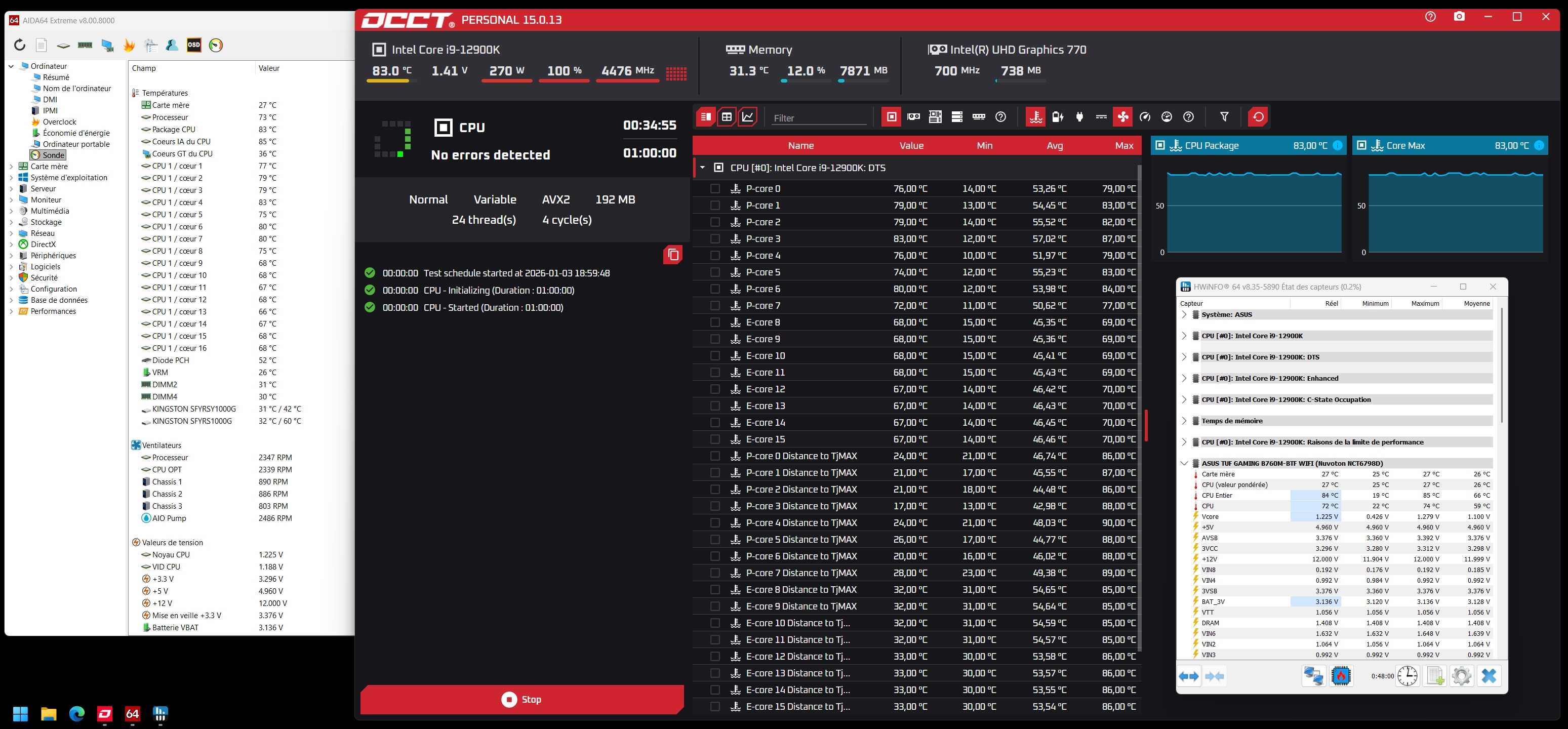
Task: Click the funnel filter icon in OCCT
Action: click(x=1224, y=117)
